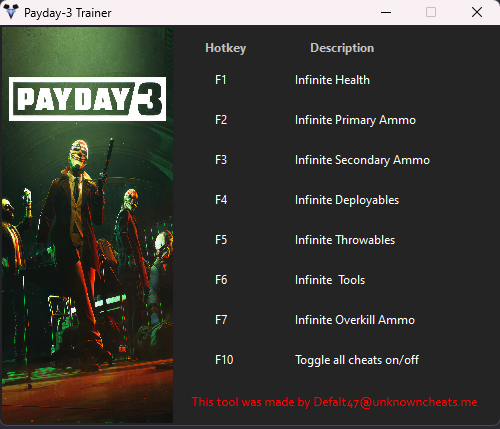This screenshot has height=429, width=500.
Task: Select the F6 hotkey label
Action: 221,280
